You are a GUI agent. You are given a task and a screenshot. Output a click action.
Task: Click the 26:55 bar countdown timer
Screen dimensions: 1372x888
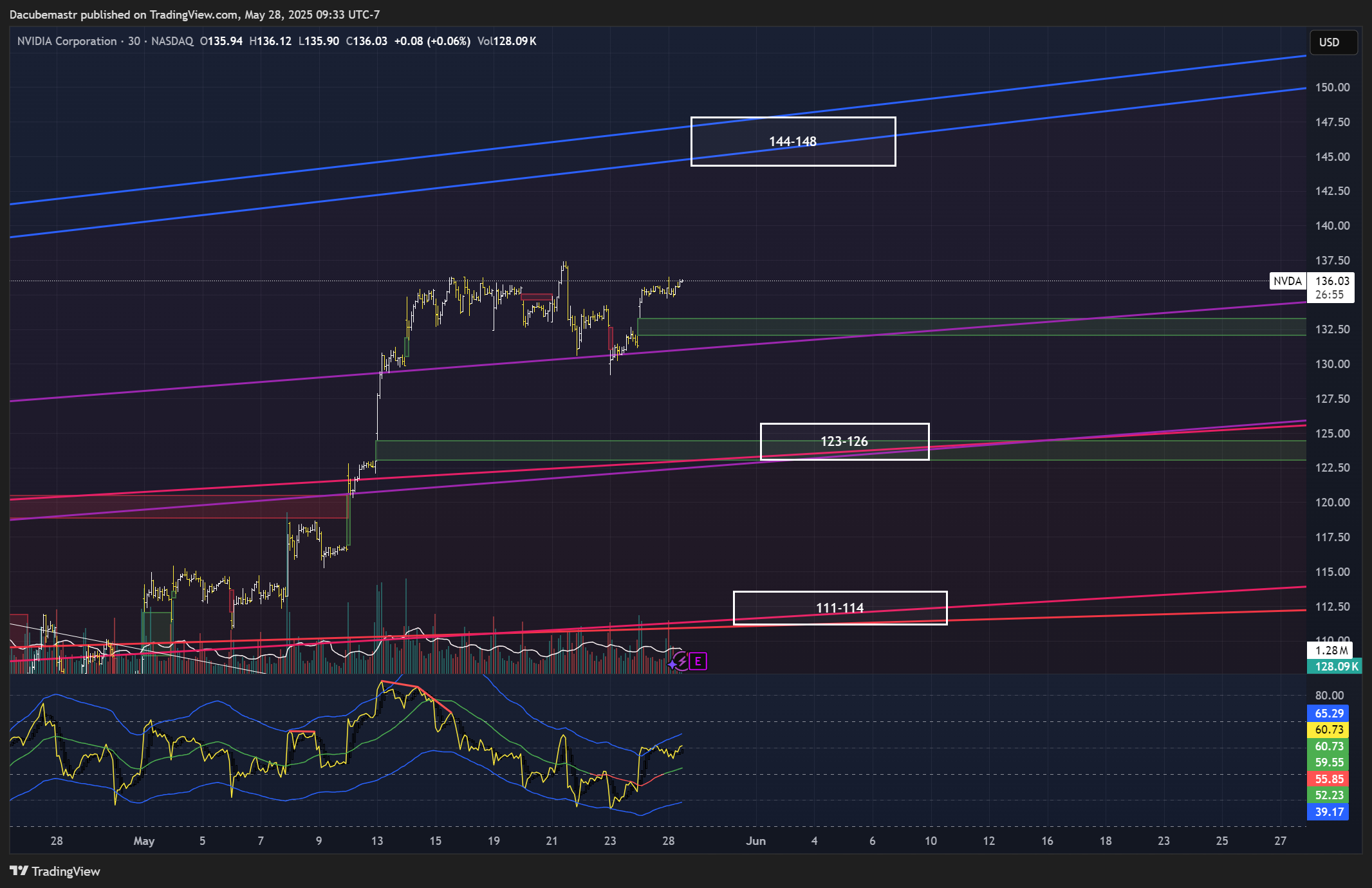point(1330,295)
